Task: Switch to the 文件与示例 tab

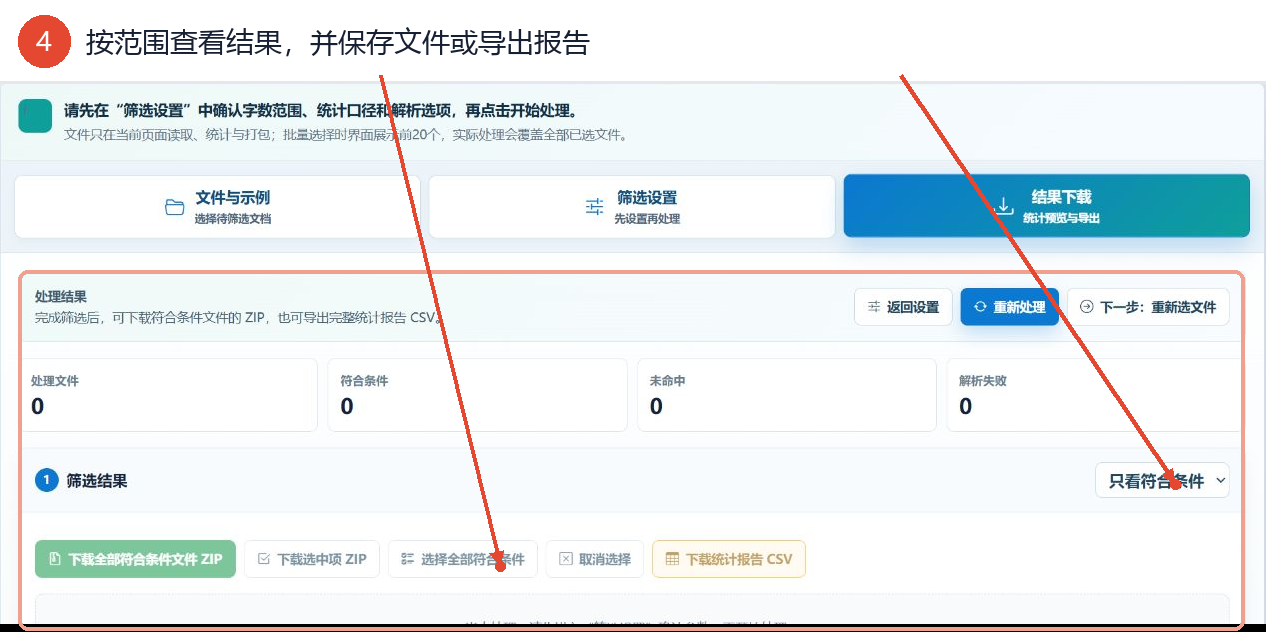Action: point(217,207)
